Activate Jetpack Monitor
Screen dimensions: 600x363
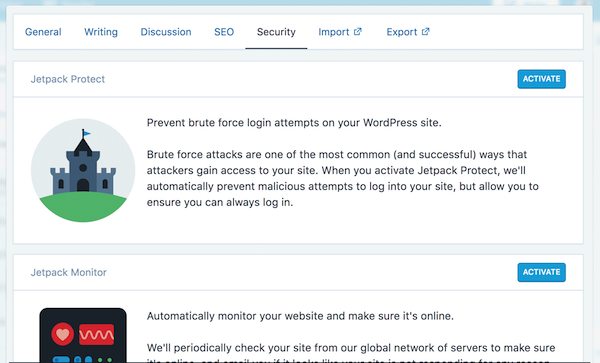[541, 272]
